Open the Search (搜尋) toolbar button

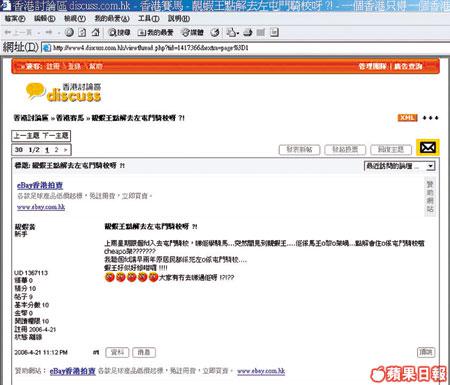[119, 32]
